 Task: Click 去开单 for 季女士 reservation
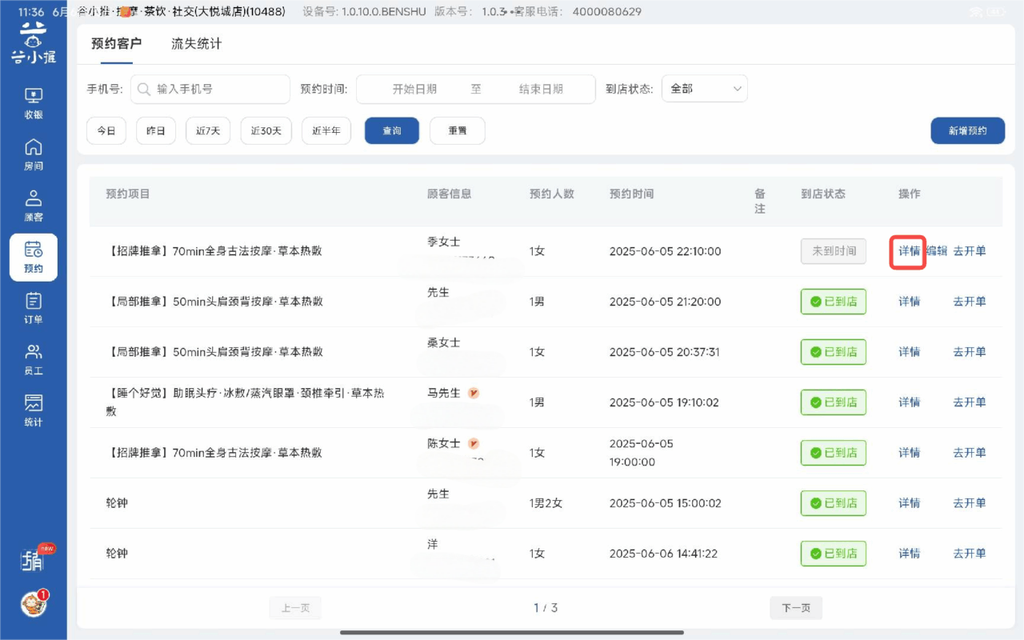coord(969,251)
